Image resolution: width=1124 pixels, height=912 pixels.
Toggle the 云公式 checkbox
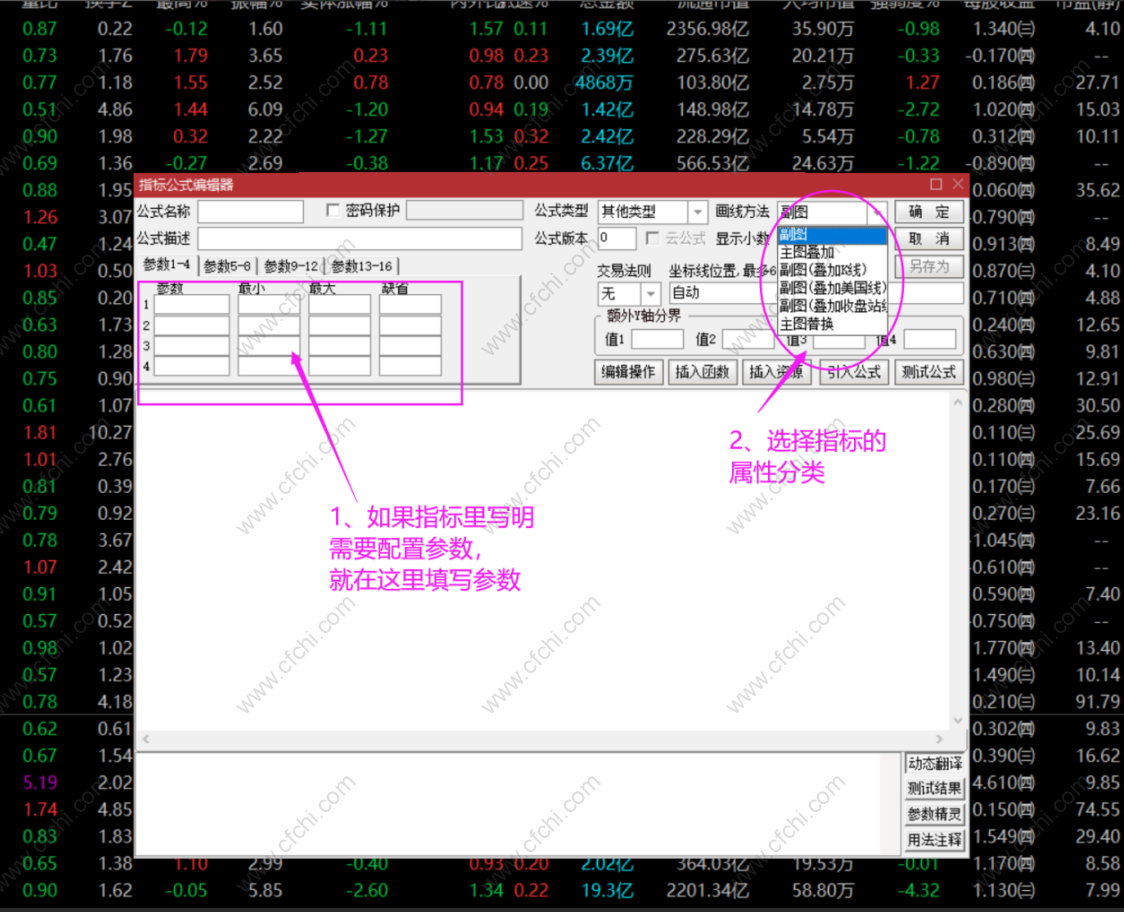(652, 238)
